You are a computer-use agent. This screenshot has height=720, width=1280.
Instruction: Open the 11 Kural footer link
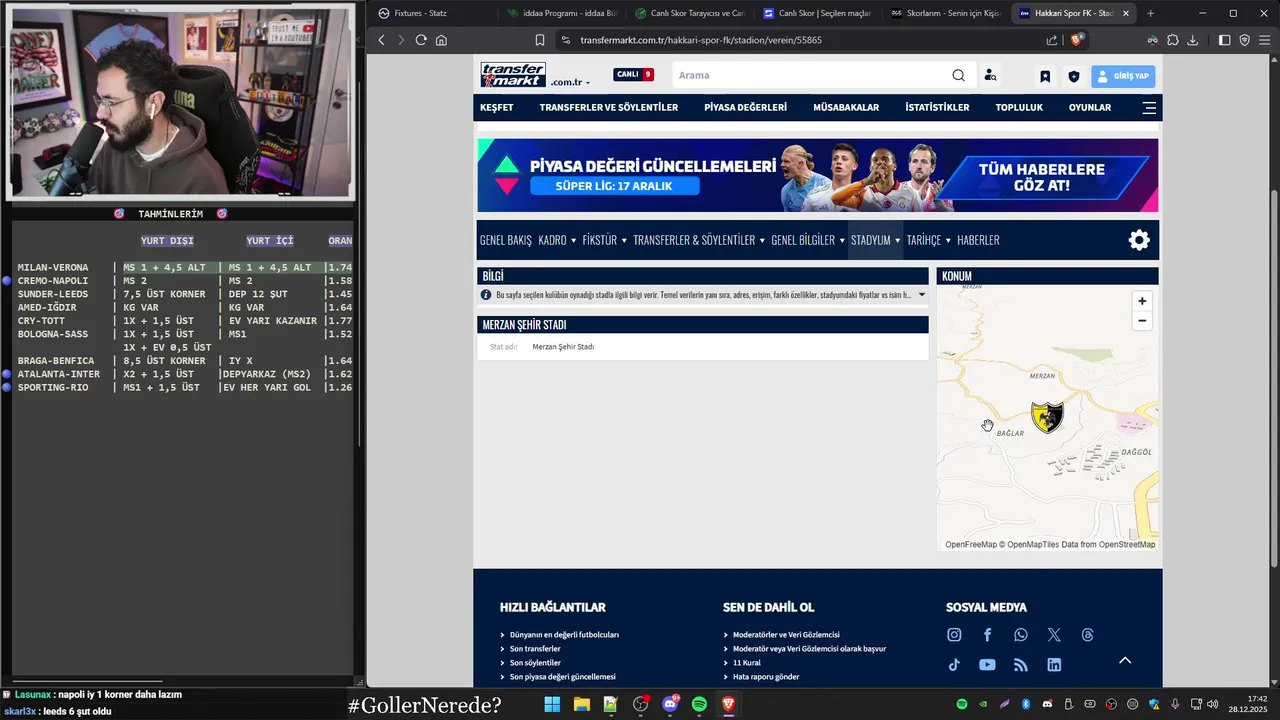(x=747, y=663)
